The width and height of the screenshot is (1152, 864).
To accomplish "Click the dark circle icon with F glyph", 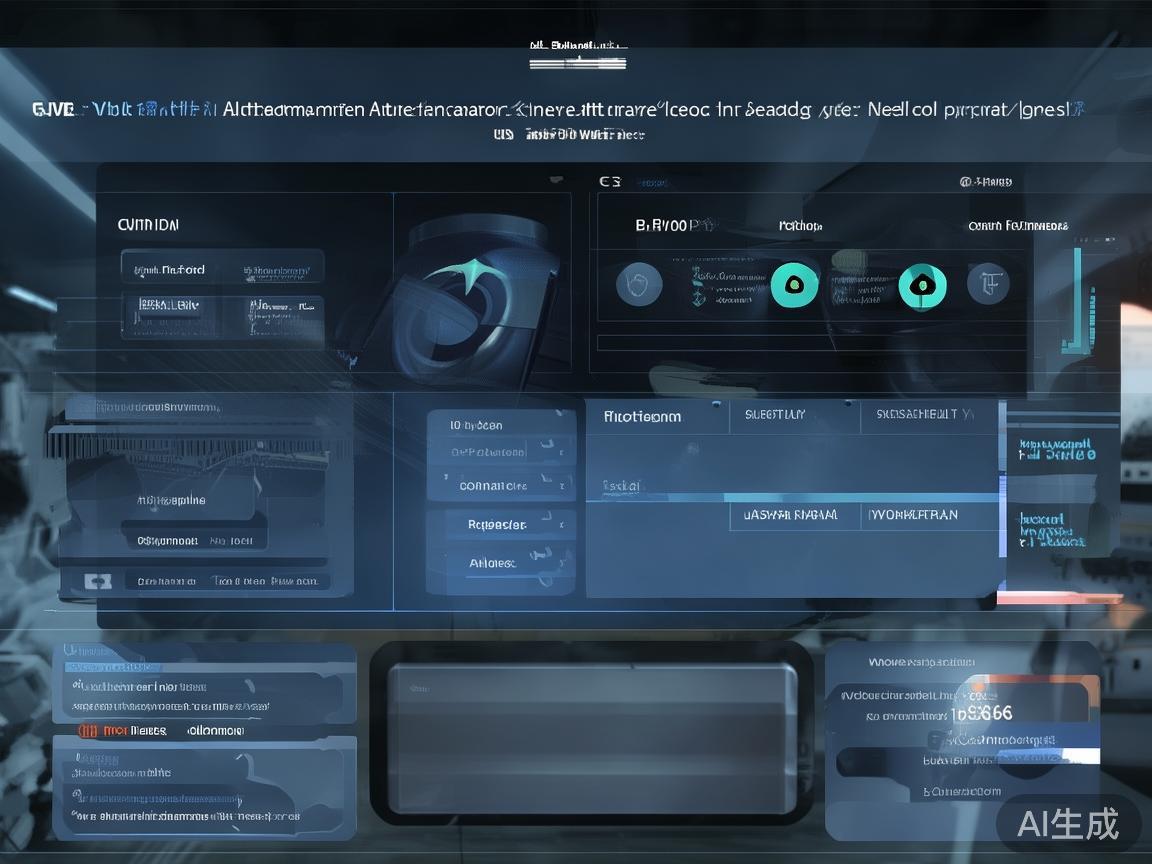I will click(988, 285).
